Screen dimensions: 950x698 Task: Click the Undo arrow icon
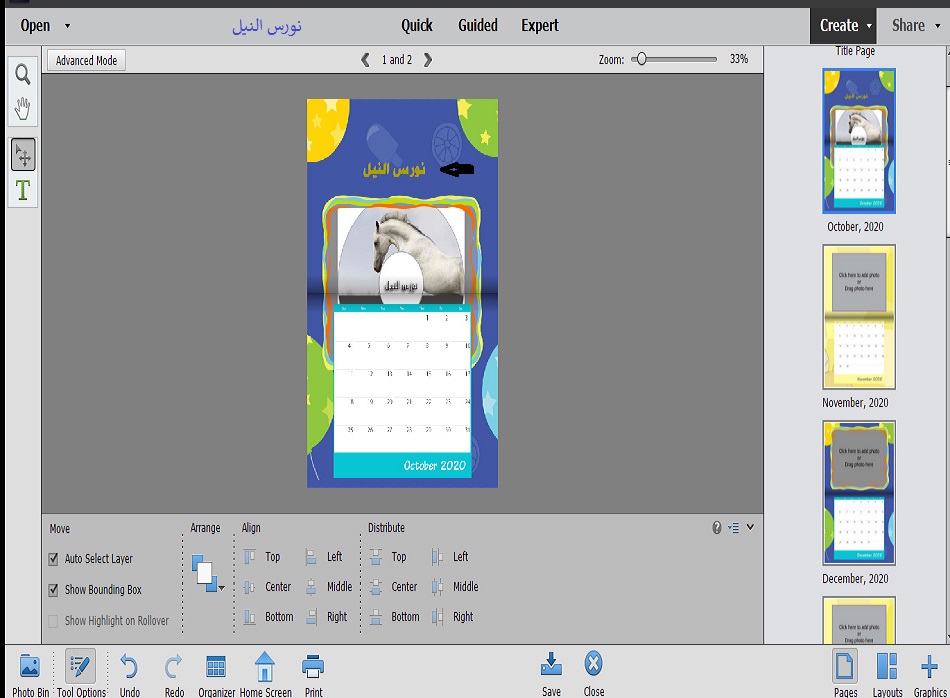[129, 667]
